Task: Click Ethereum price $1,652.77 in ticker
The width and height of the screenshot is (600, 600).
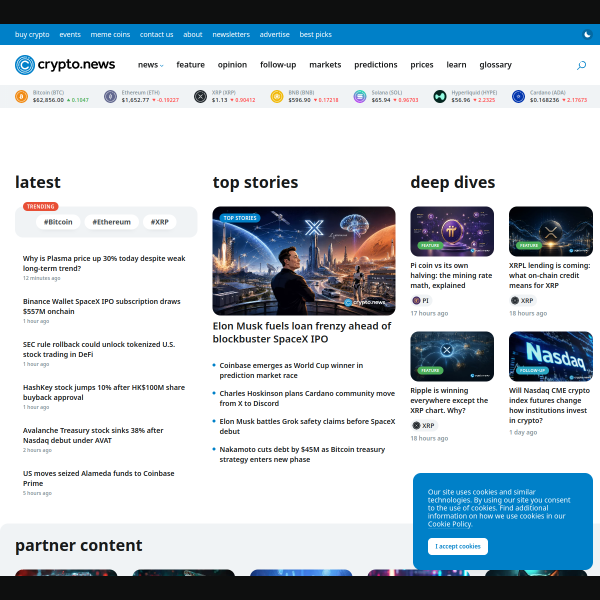Action: (135, 100)
